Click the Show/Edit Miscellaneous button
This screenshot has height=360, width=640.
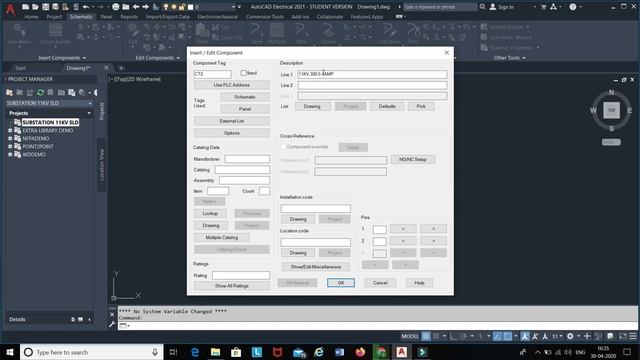(316, 267)
